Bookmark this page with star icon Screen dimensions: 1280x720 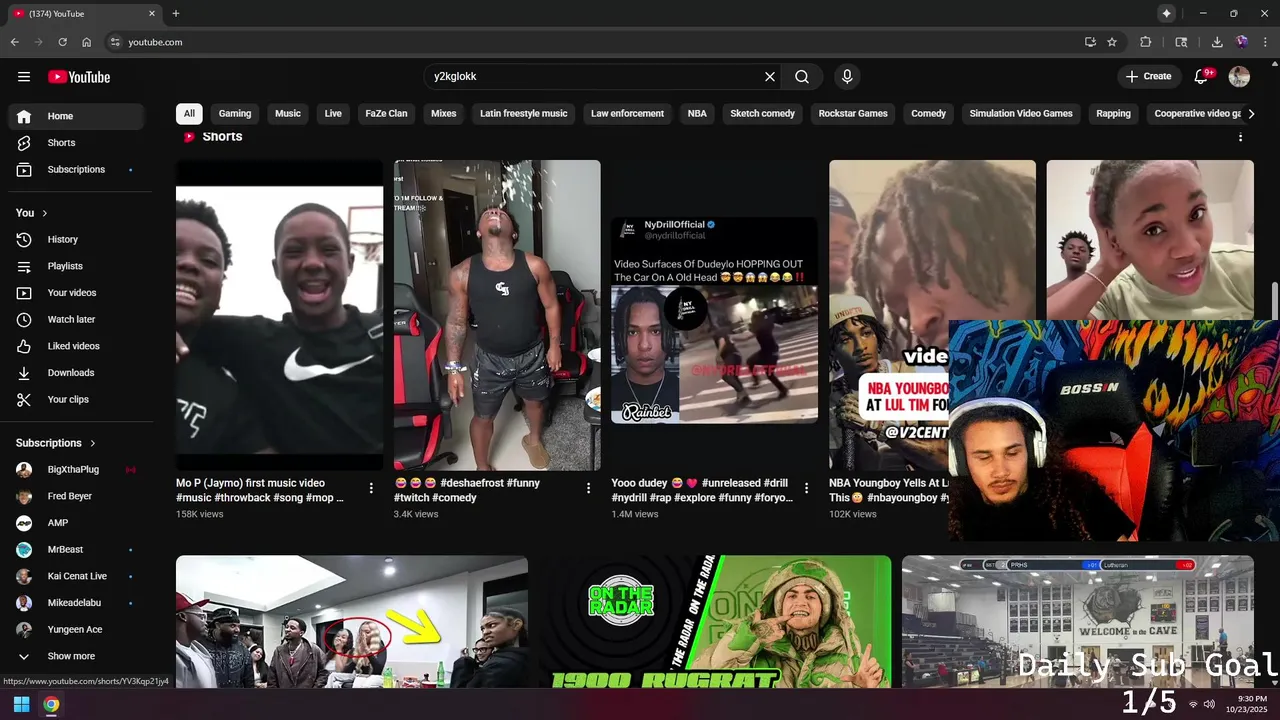coord(1112,42)
